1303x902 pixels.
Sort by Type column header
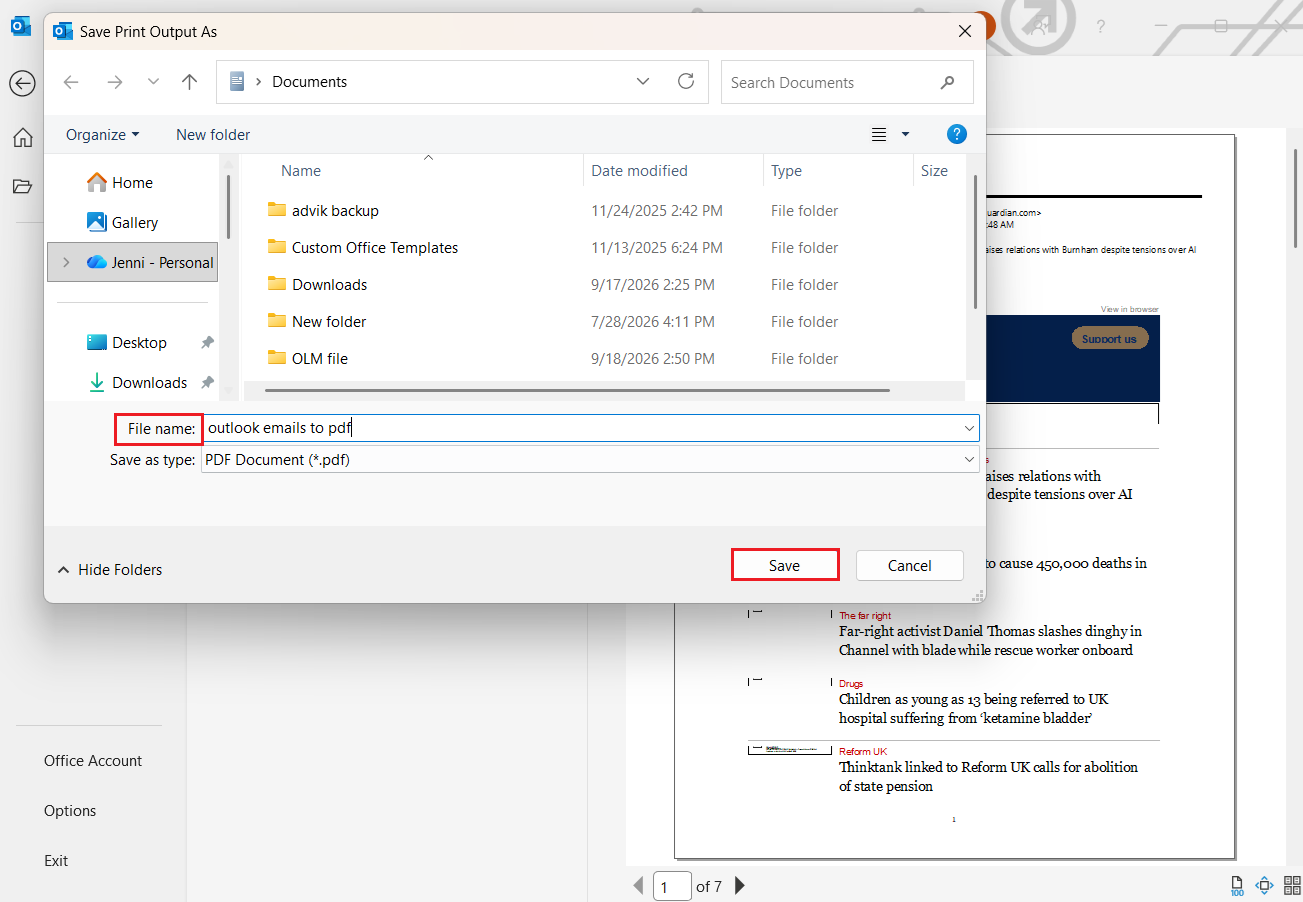pyautogui.click(x=786, y=170)
